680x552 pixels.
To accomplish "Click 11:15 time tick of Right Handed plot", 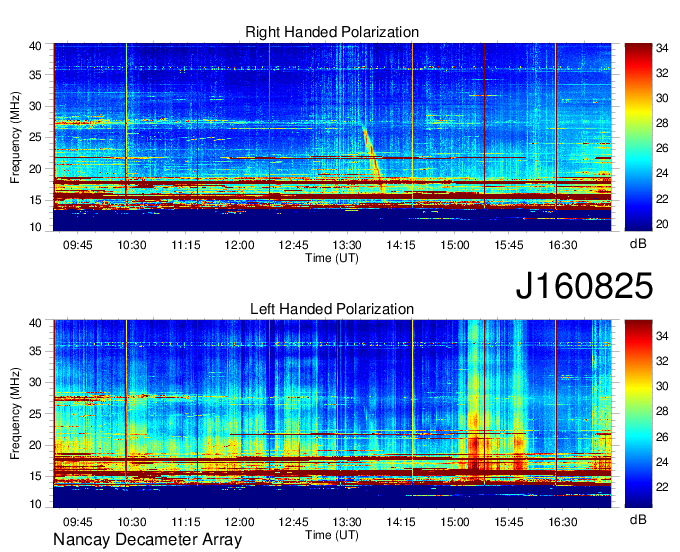I will pyautogui.click(x=186, y=245).
